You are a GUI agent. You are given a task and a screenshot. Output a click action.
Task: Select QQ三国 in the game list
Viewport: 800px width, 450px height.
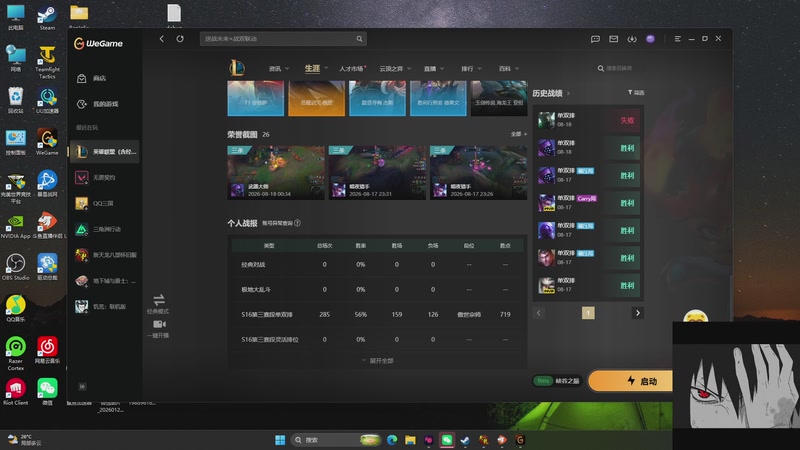104,203
